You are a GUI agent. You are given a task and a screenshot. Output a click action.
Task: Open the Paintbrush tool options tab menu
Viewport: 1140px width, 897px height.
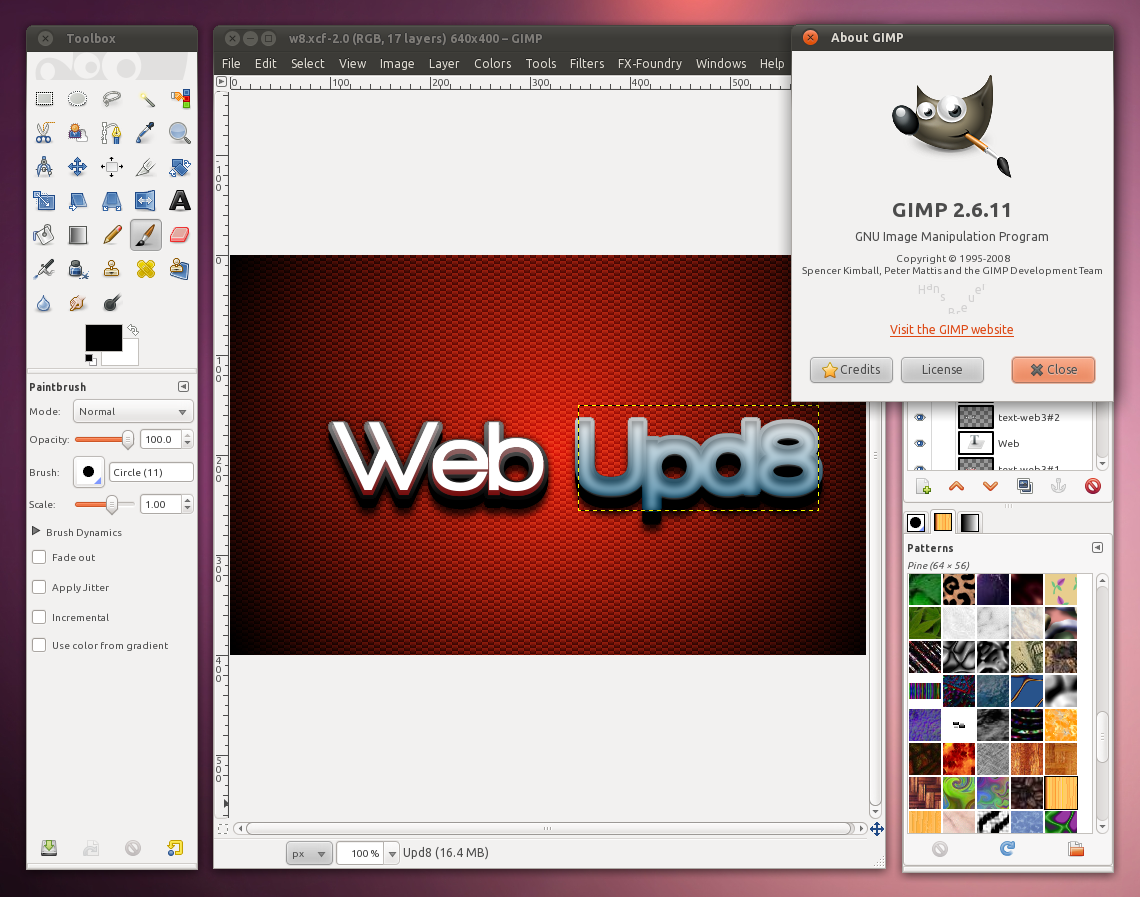point(183,387)
